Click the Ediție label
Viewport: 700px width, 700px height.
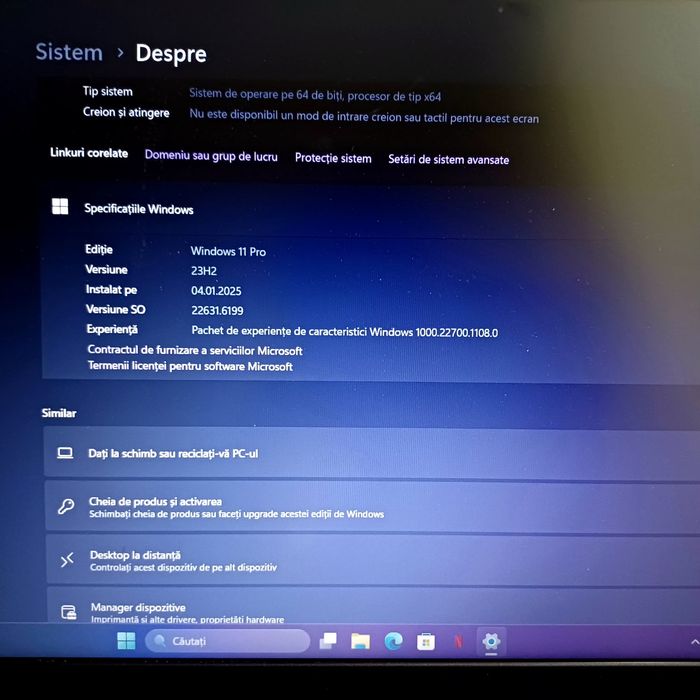pyautogui.click(x=99, y=249)
